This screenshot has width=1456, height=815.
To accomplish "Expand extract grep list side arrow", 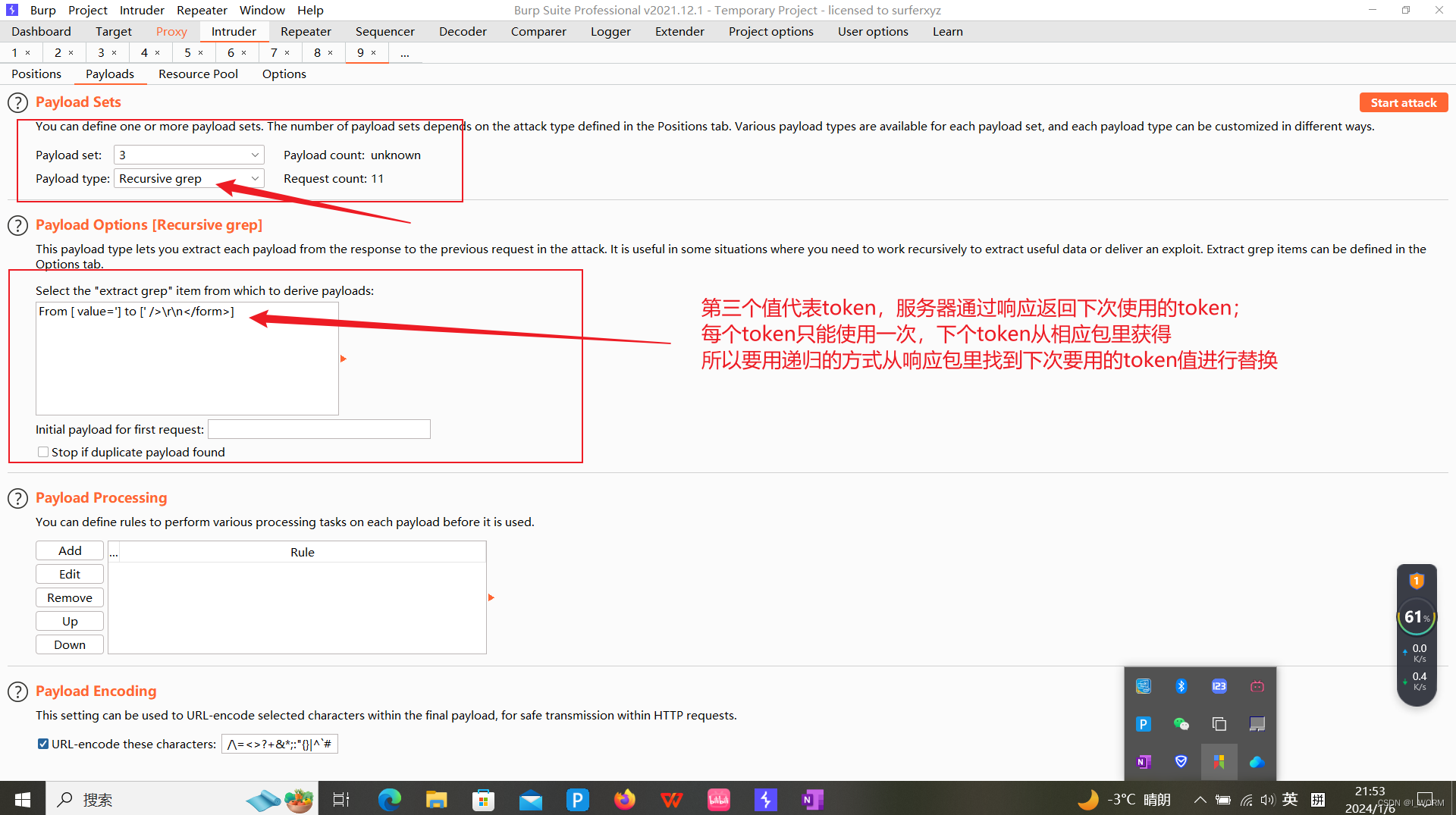I will click(343, 359).
